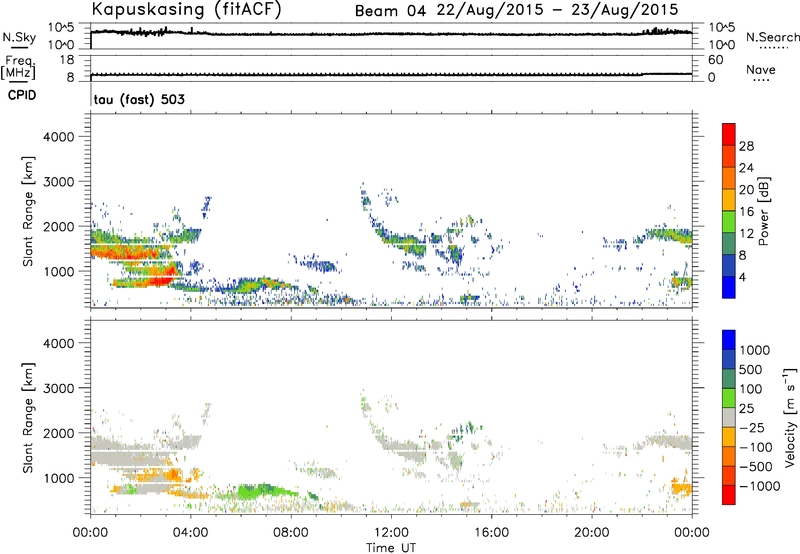The image size is (800, 554).
Task: Click the '18' frequency axis tick label
Action: point(67,60)
